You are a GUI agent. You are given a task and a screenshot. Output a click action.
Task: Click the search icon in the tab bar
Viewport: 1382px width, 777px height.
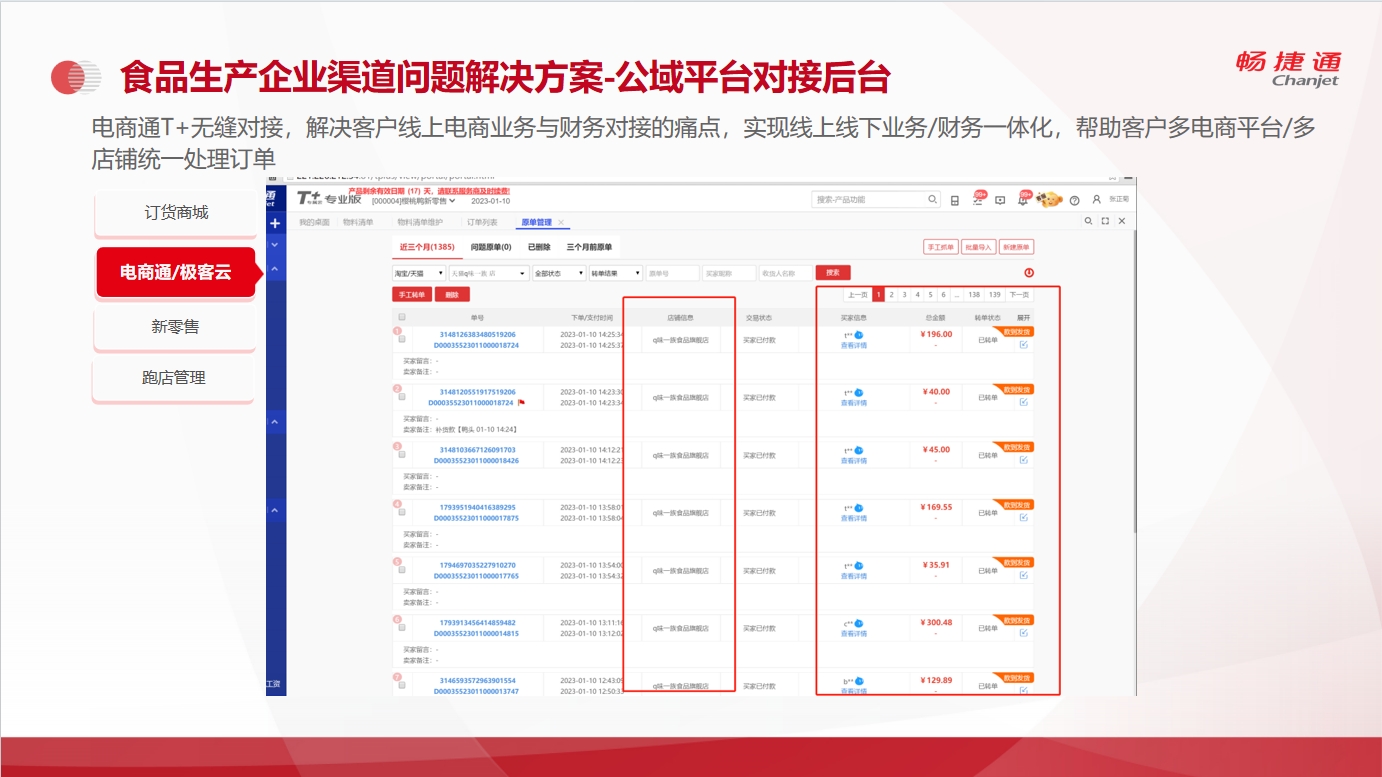coord(1089,221)
